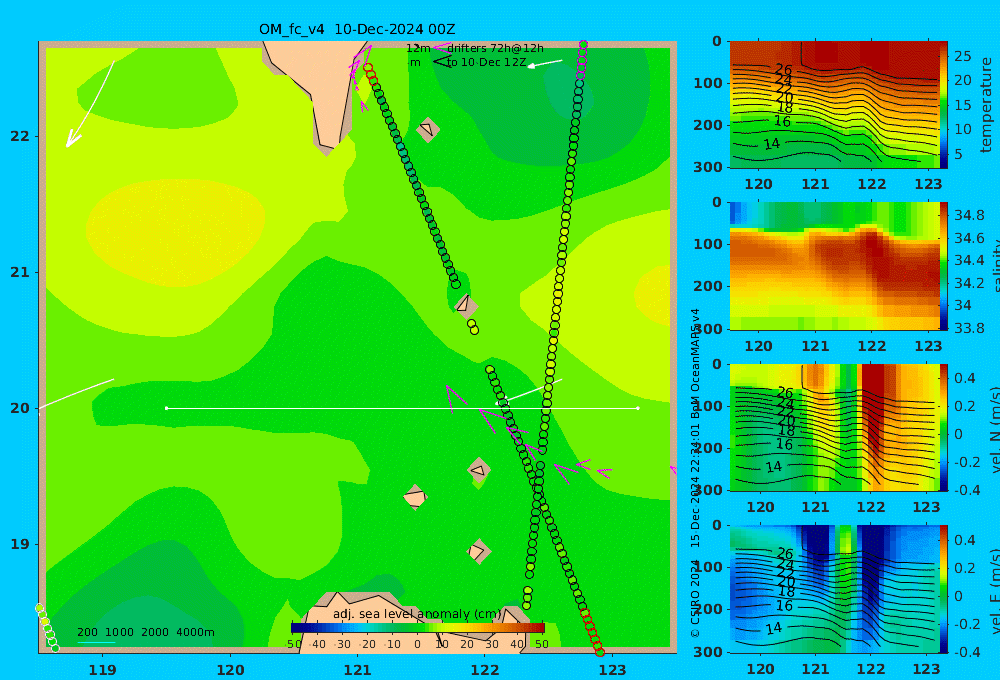The image size is (1000, 680).
Task: Open the temperature section panel
Action: point(835,105)
